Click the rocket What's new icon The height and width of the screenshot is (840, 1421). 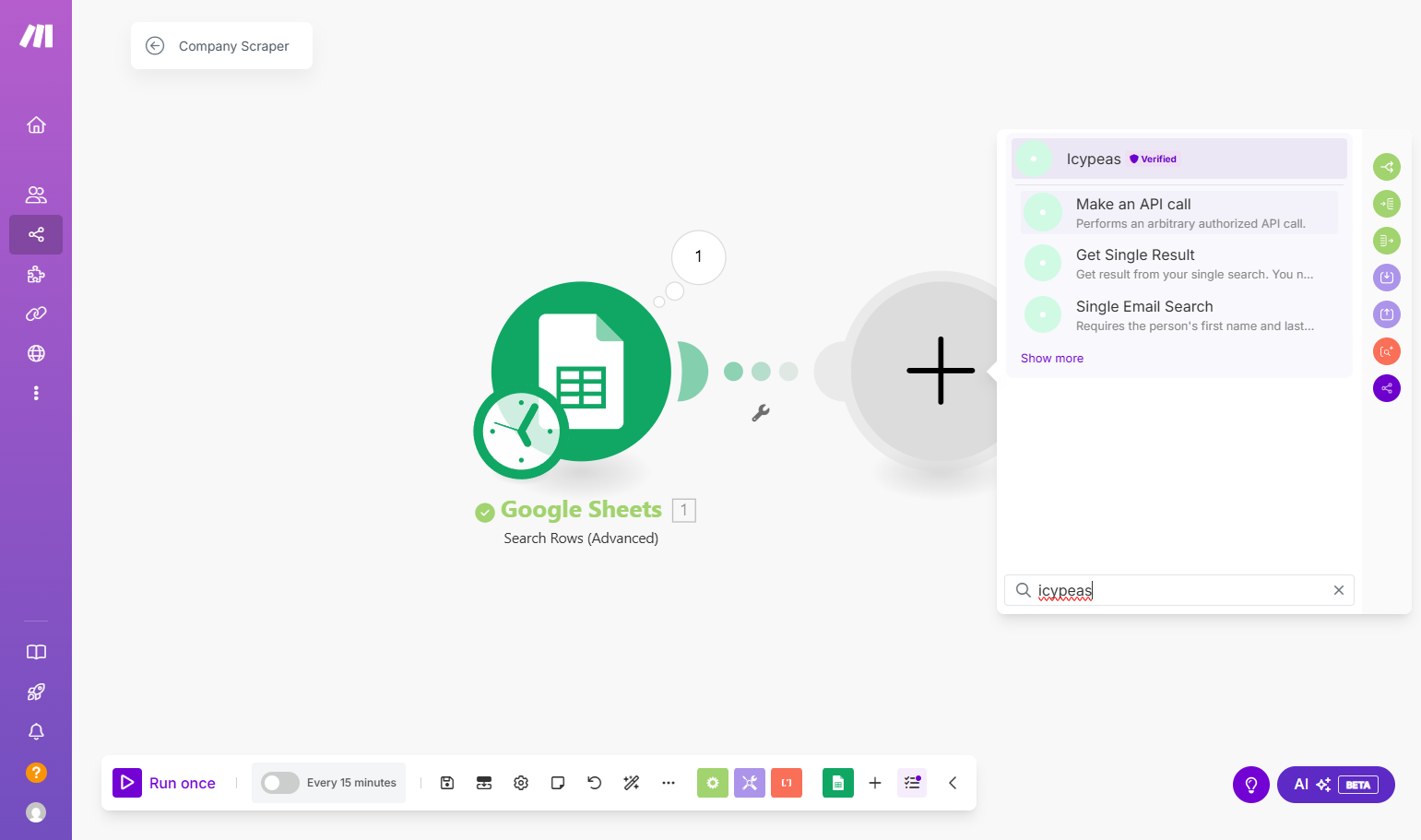pos(36,692)
